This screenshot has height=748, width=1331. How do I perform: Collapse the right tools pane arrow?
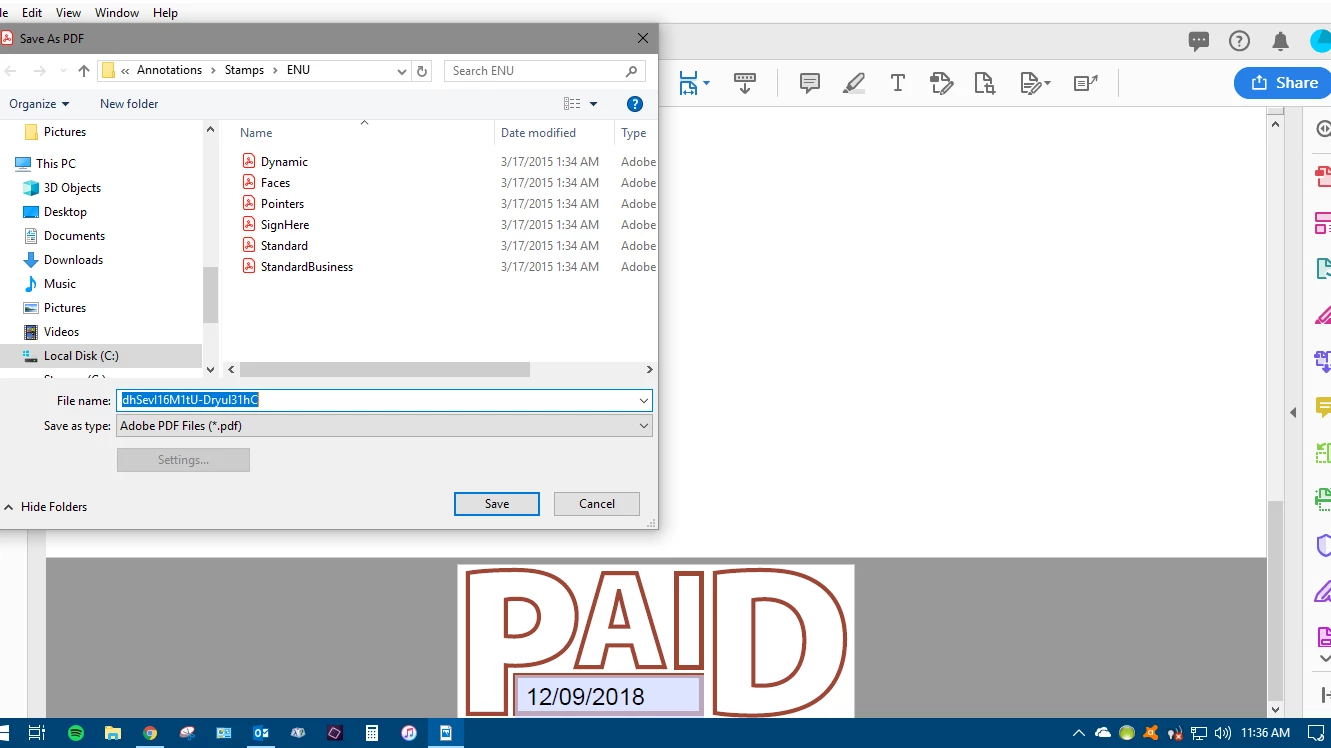point(1293,412)
